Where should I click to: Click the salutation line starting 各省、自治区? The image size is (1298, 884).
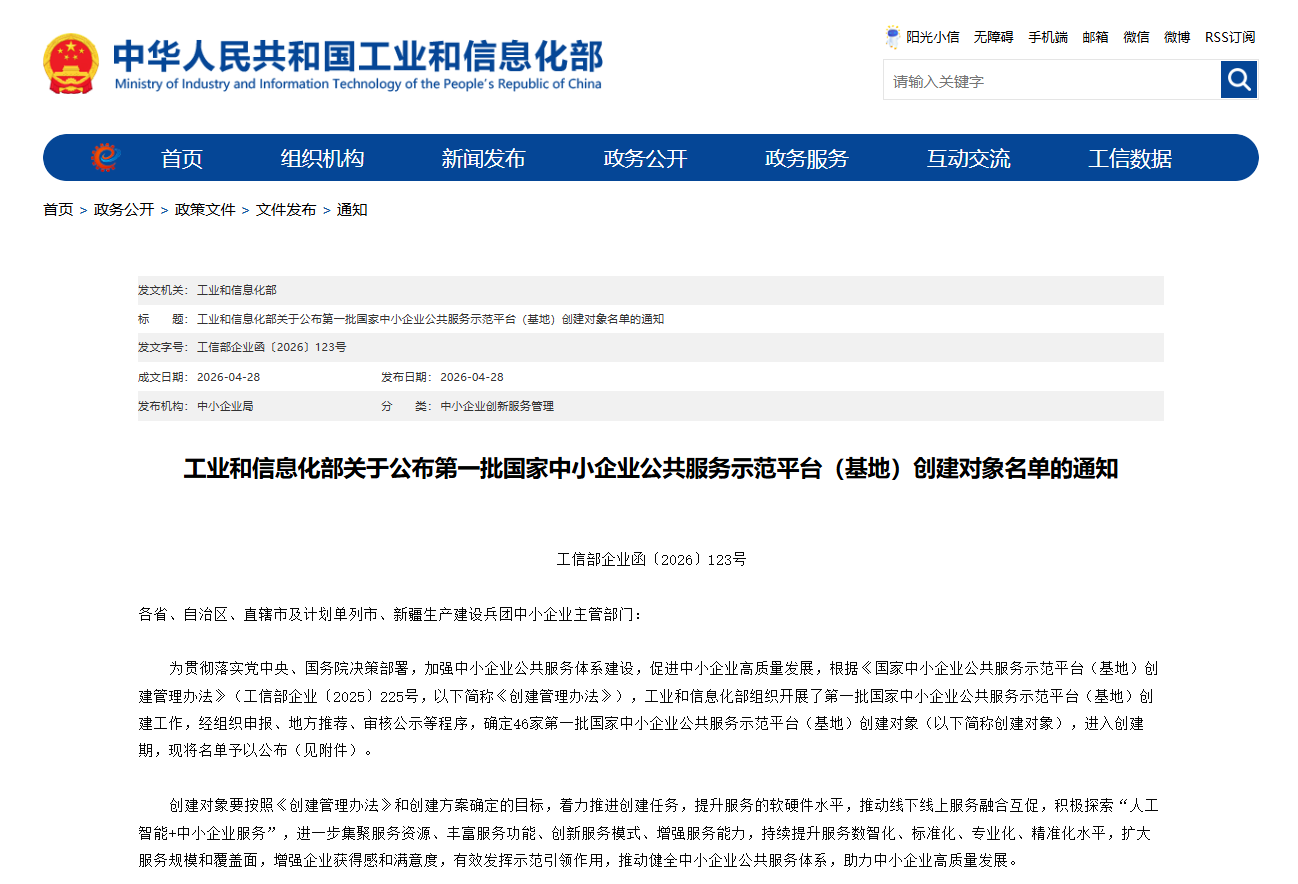390,614
